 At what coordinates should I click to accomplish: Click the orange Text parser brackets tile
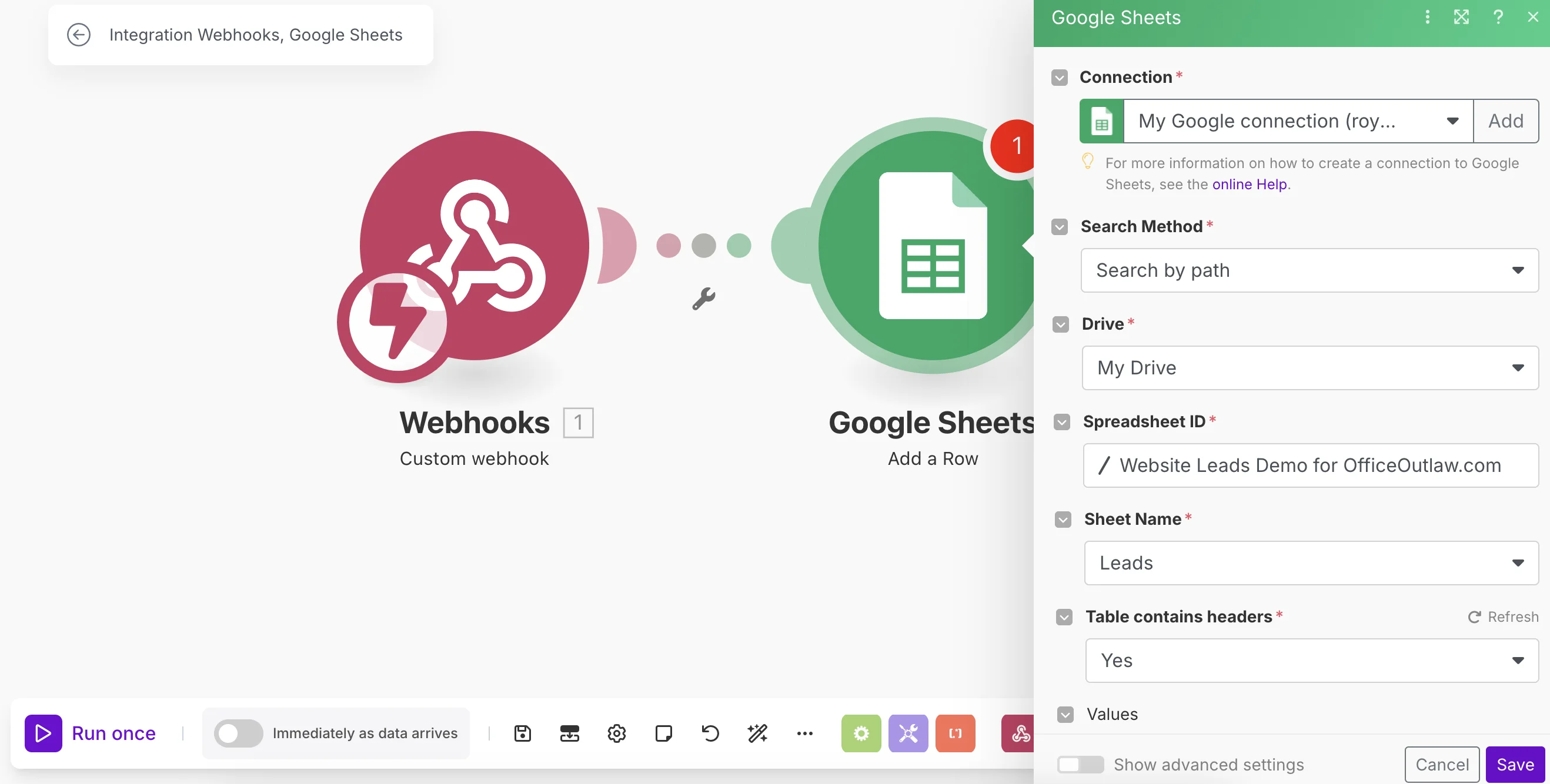(x=955, y=733)
